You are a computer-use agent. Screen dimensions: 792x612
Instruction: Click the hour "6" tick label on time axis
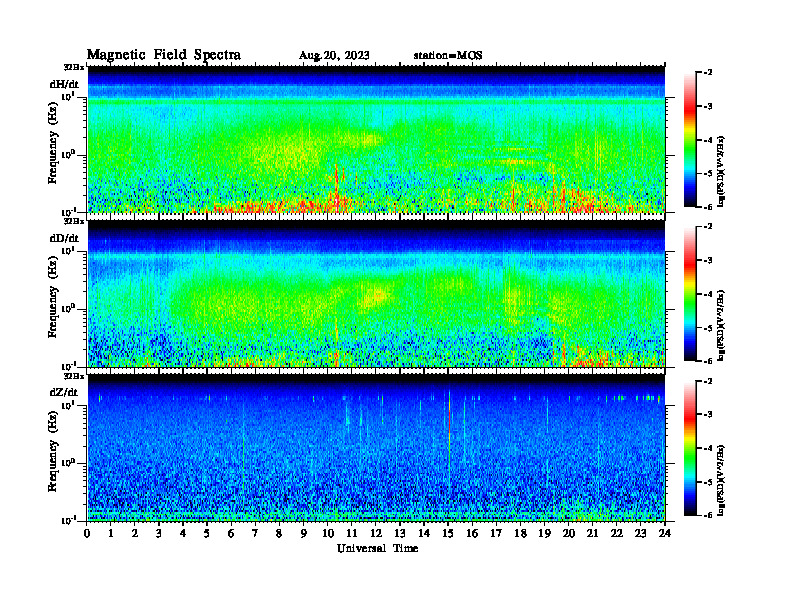pos(231,533)
